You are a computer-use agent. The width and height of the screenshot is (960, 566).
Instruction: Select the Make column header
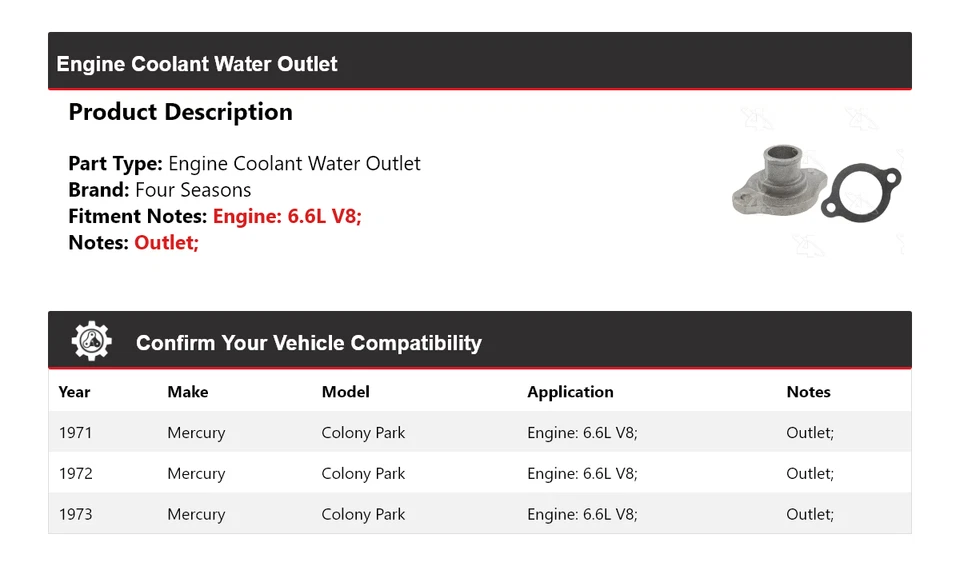[188, 392]
